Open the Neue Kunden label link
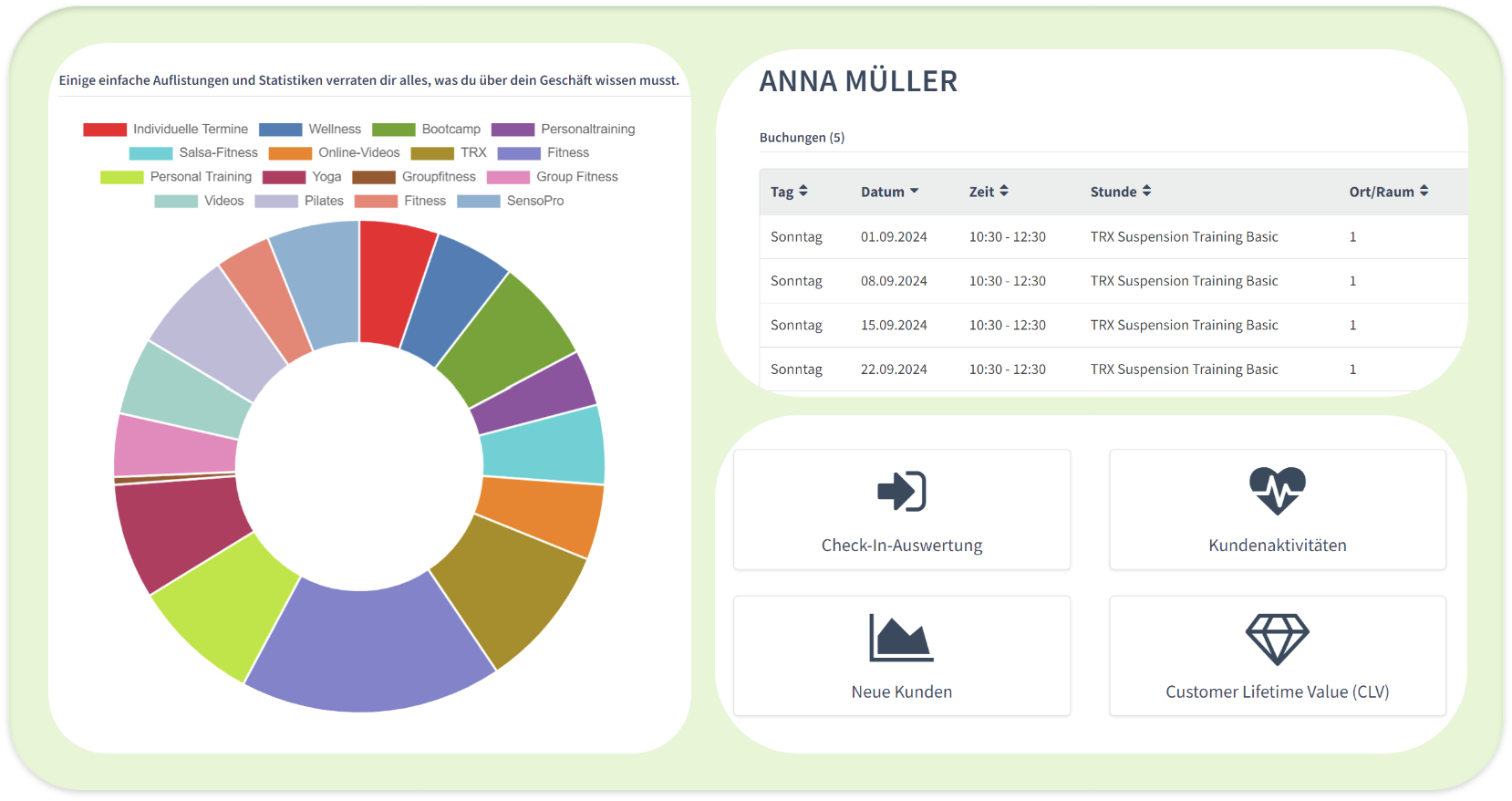1512x801 pixels. [901, 692]
